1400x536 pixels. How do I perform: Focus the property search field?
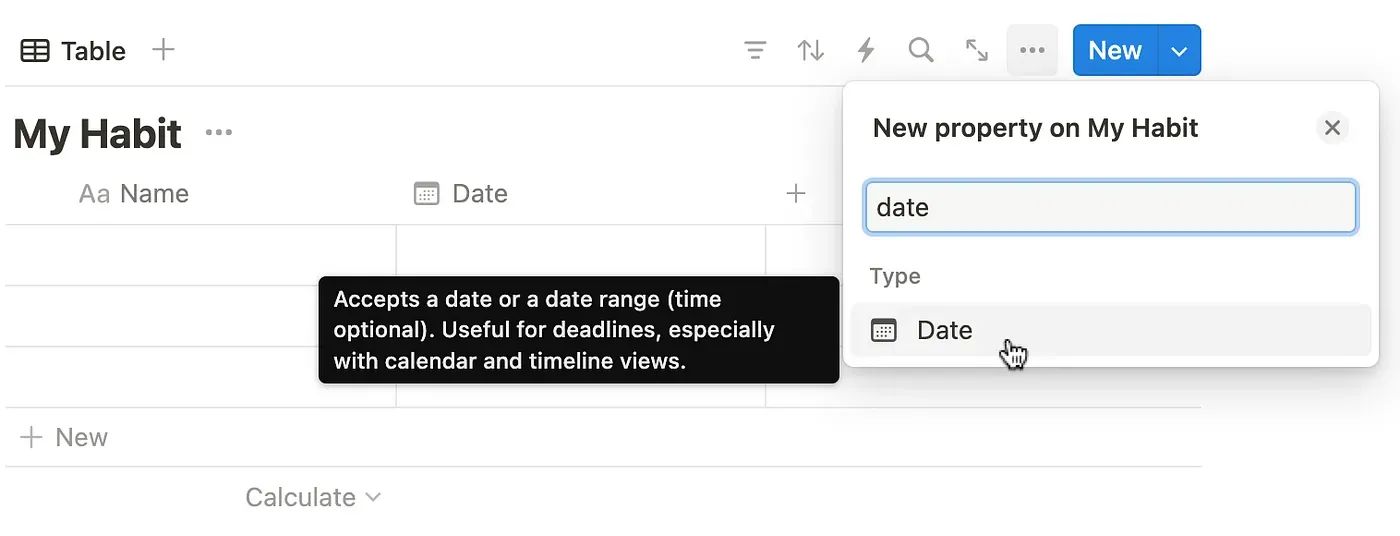[x=1111, y=207]
